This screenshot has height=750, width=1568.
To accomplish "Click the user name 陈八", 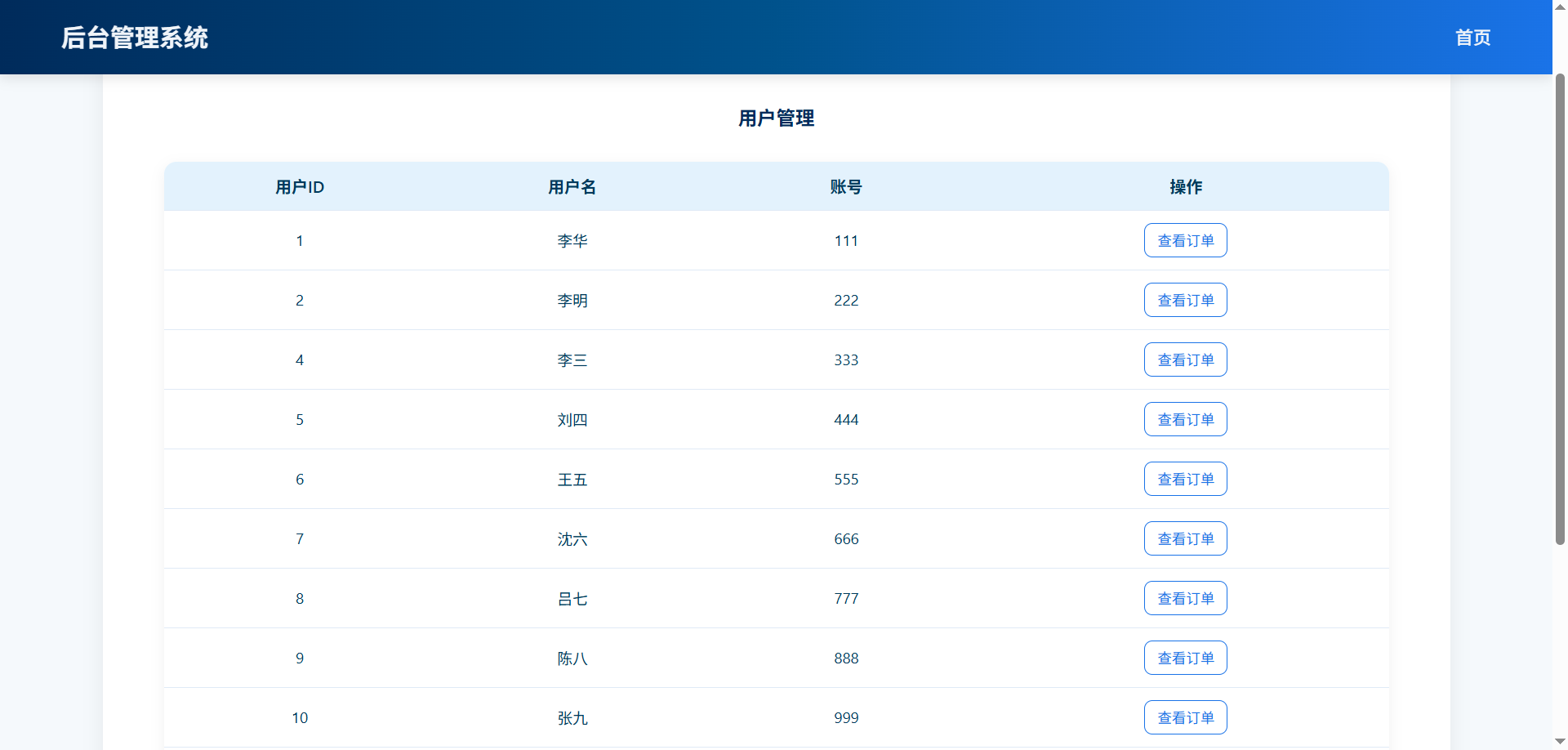I will pyautogui.click(x=572, y=658).
